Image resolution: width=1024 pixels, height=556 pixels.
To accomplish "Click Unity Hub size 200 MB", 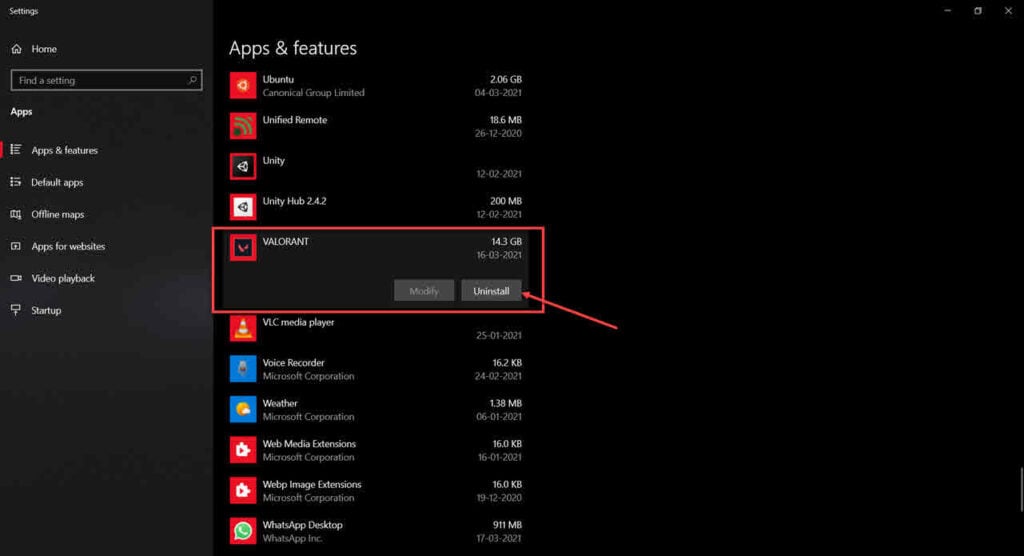I will (x=505, y=201).
